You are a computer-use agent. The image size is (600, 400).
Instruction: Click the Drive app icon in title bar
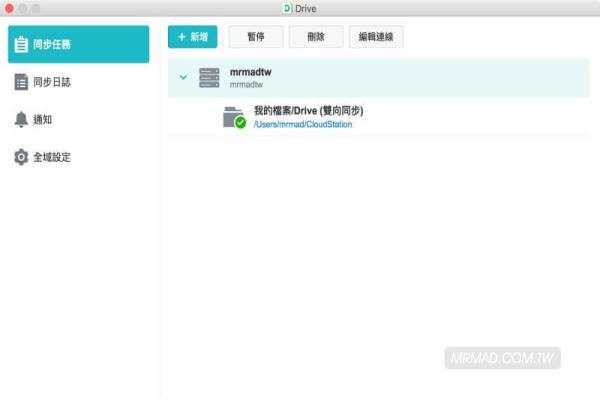tap(287, 8)
